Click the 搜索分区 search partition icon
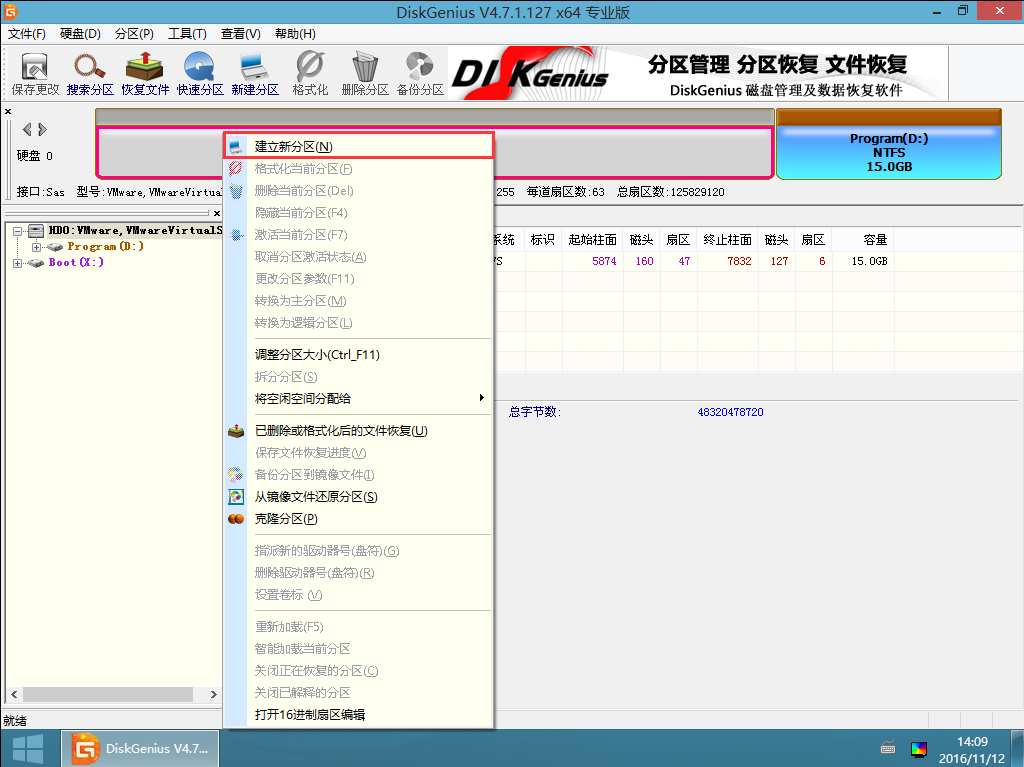The width and height of the screenshot is (1024, 767). [90, 74]
